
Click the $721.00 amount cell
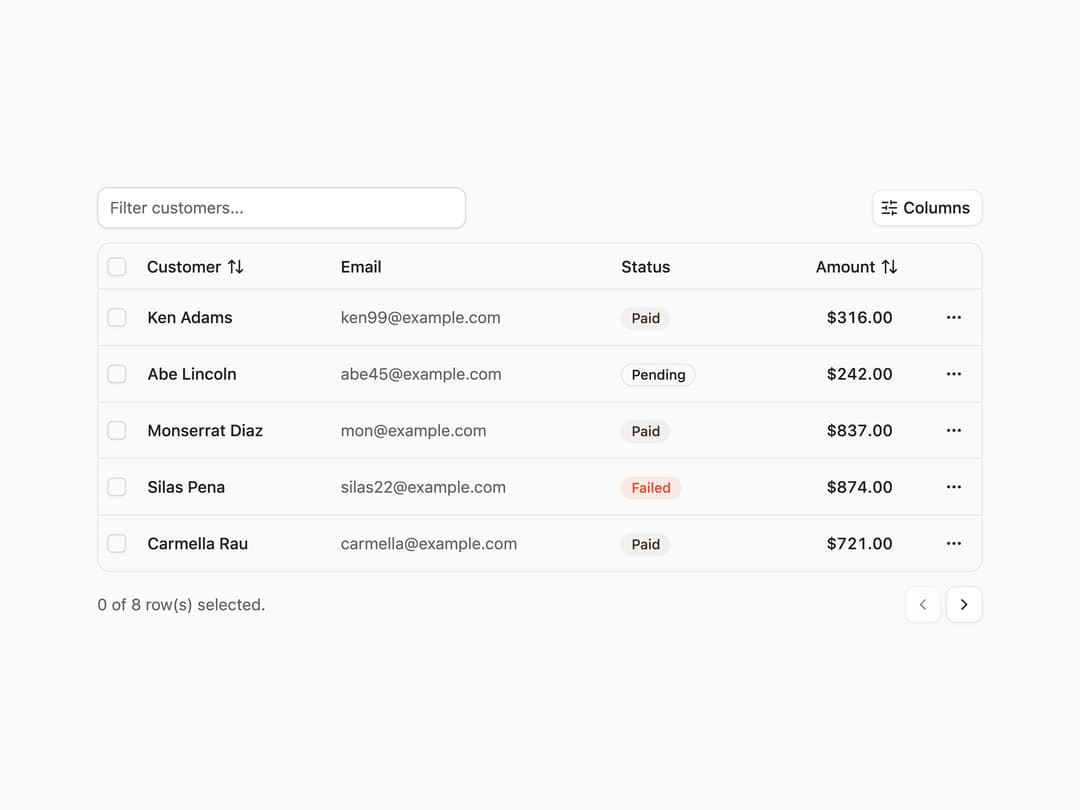(859, 543)
